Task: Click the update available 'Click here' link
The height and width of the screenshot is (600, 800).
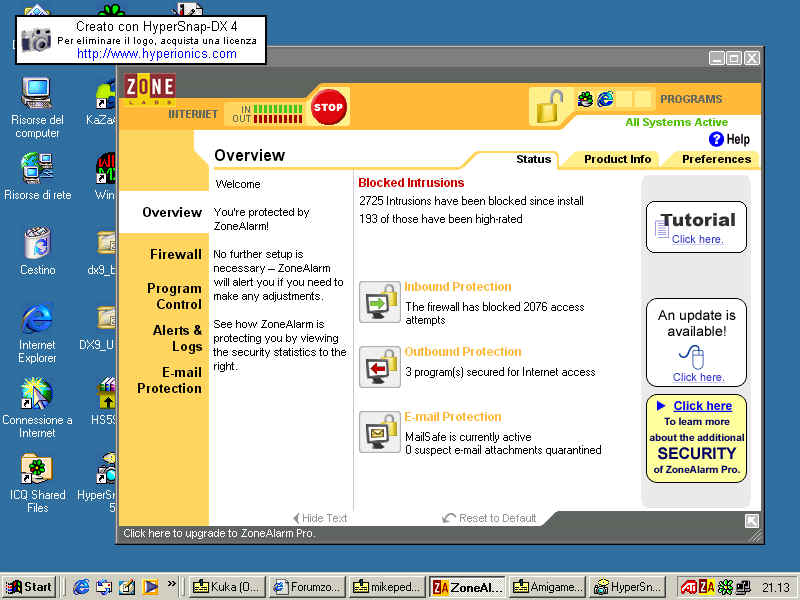Action: pos(698,377)
